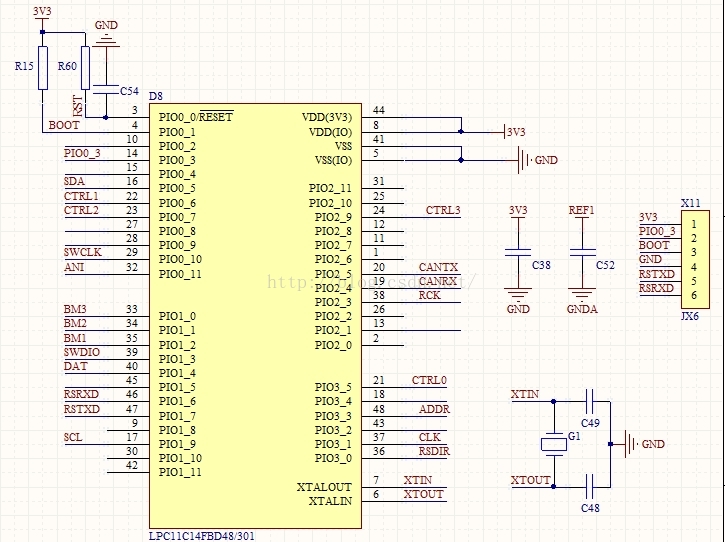This screenshot has width=725, height=542.
Task: Click the GND symbol on the VSS line
Action: [x=525, y=160]
